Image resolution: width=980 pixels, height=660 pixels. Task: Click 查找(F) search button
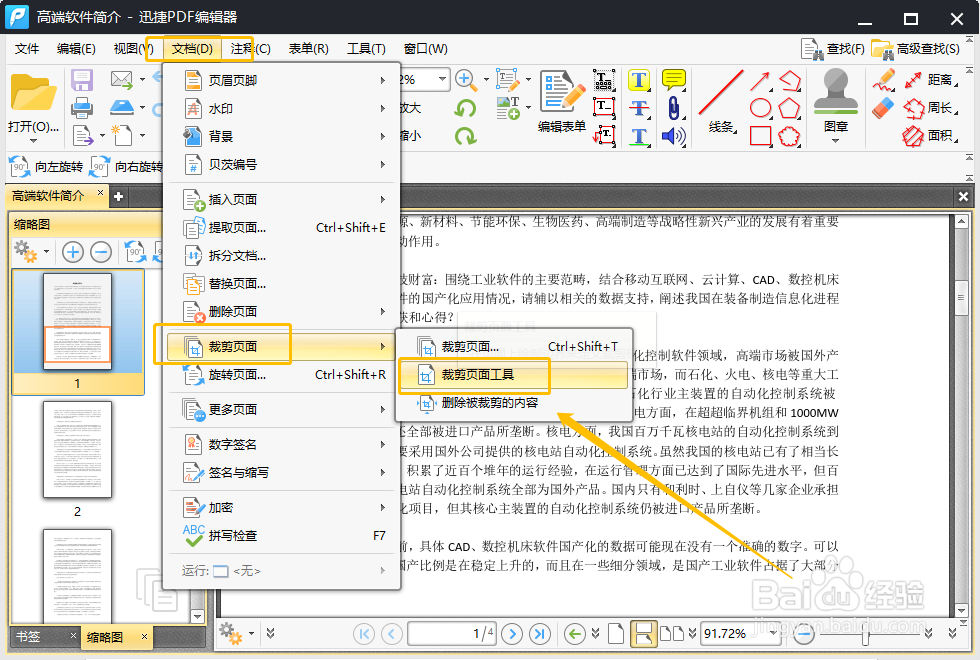833,49
